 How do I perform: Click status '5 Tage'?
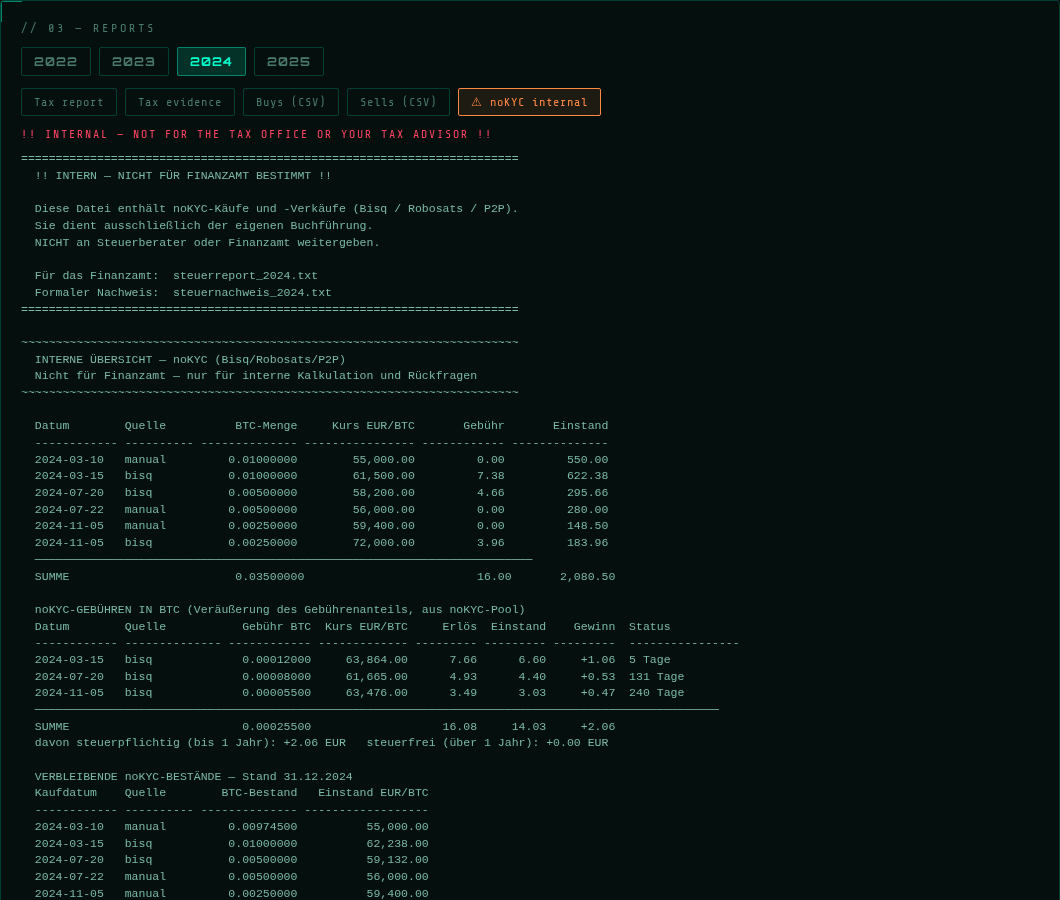[650, 660]
